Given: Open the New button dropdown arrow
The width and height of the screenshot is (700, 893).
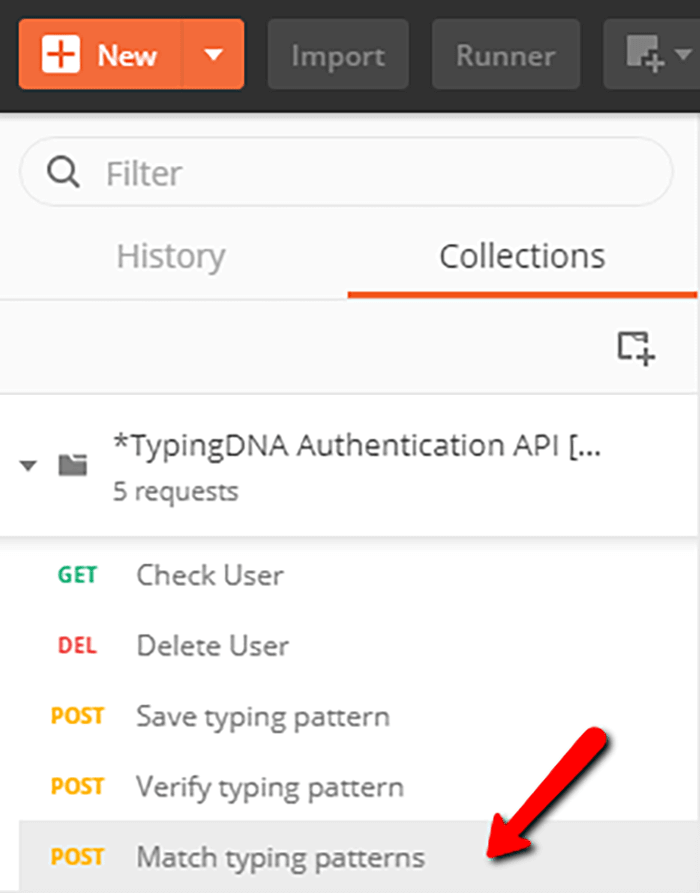Looking at the screenshot, I should 214,54.
